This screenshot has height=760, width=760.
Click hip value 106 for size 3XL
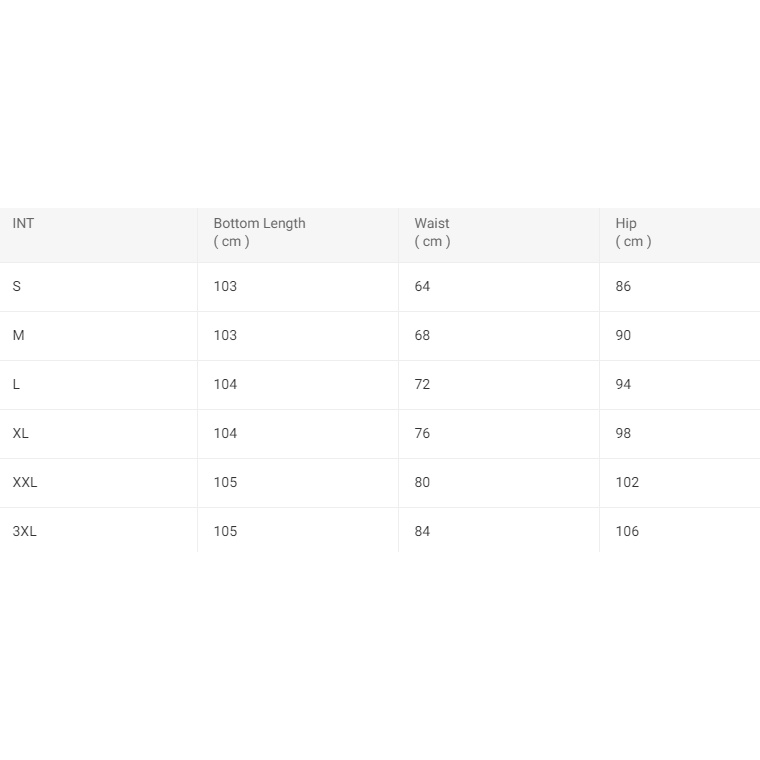627,531
